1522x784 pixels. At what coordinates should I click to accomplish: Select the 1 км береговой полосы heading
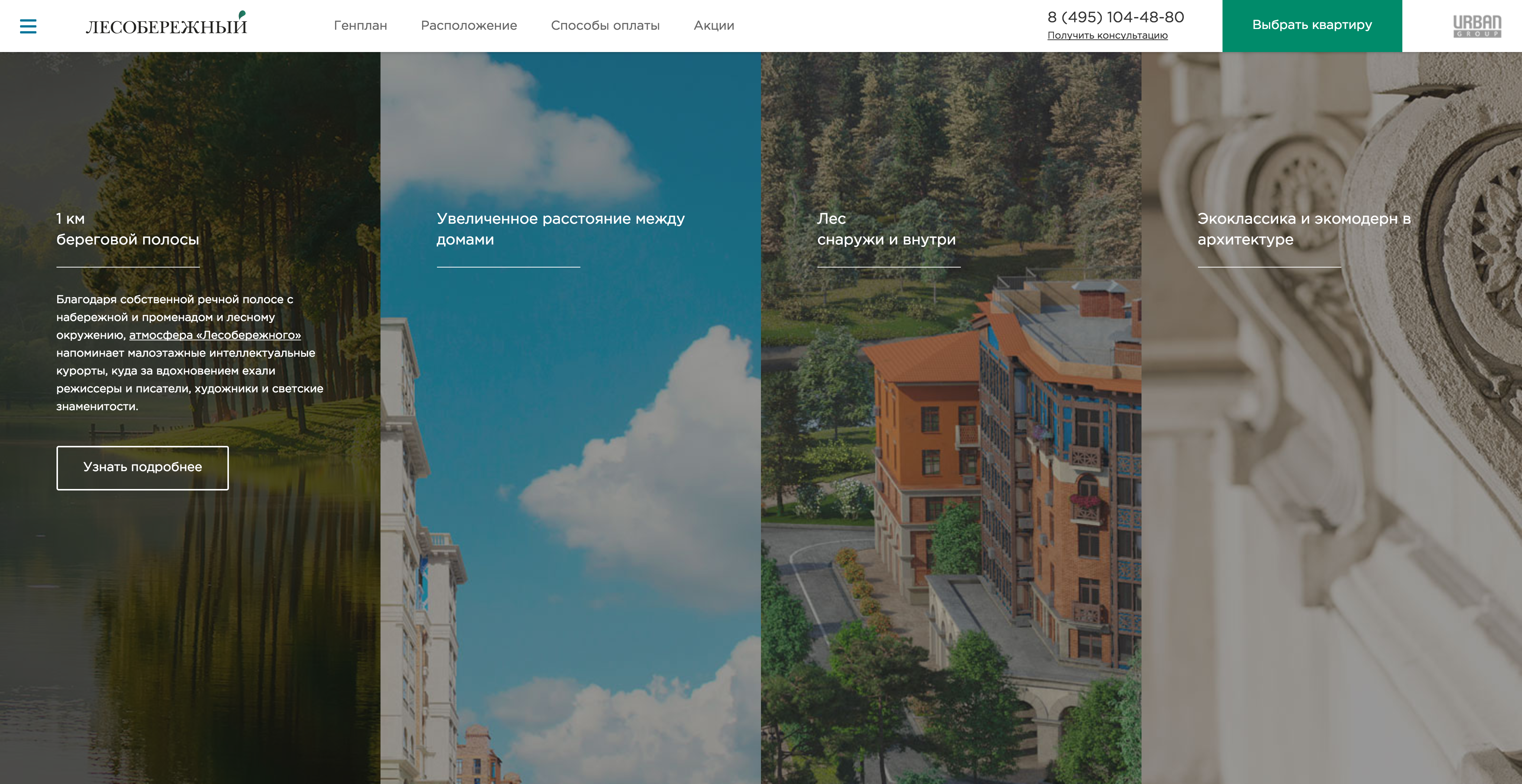click(127, 229)
